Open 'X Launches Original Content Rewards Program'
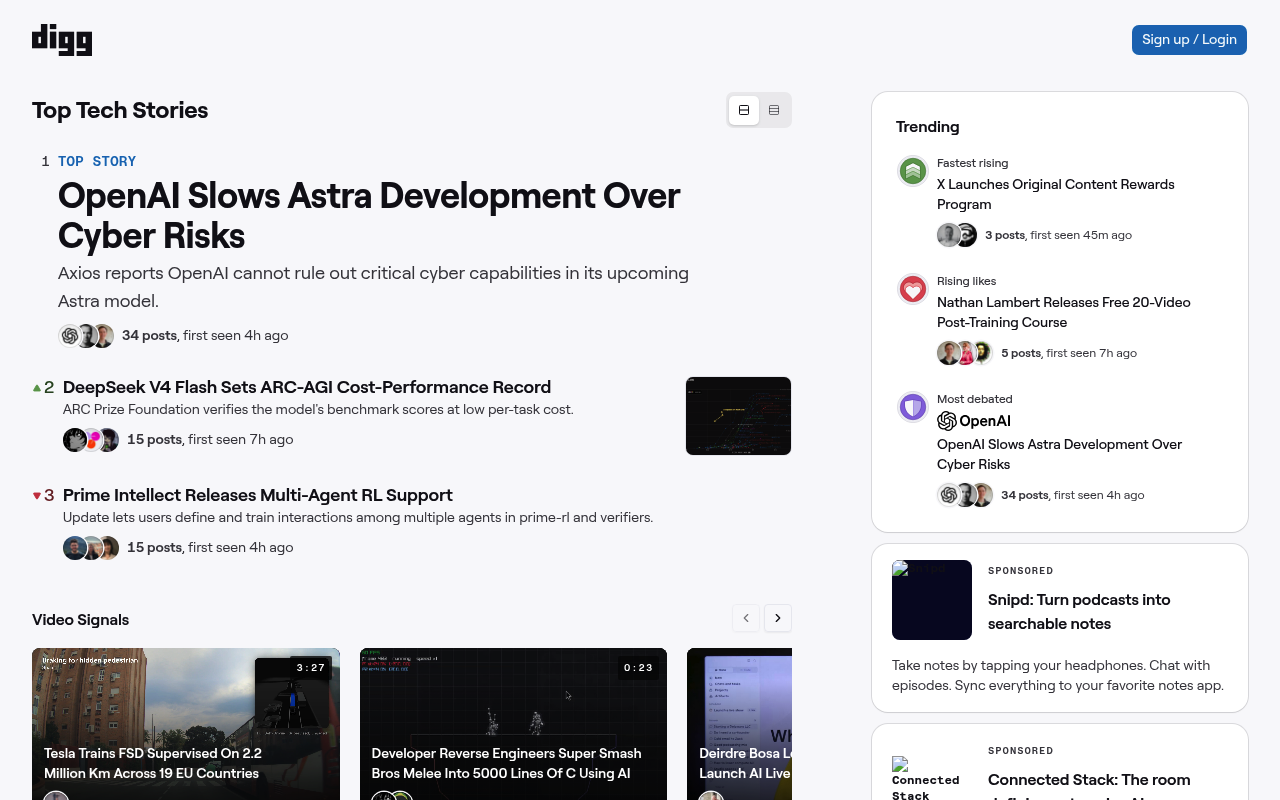Viewport: 1280px width, 800px height. [1056, 194]
